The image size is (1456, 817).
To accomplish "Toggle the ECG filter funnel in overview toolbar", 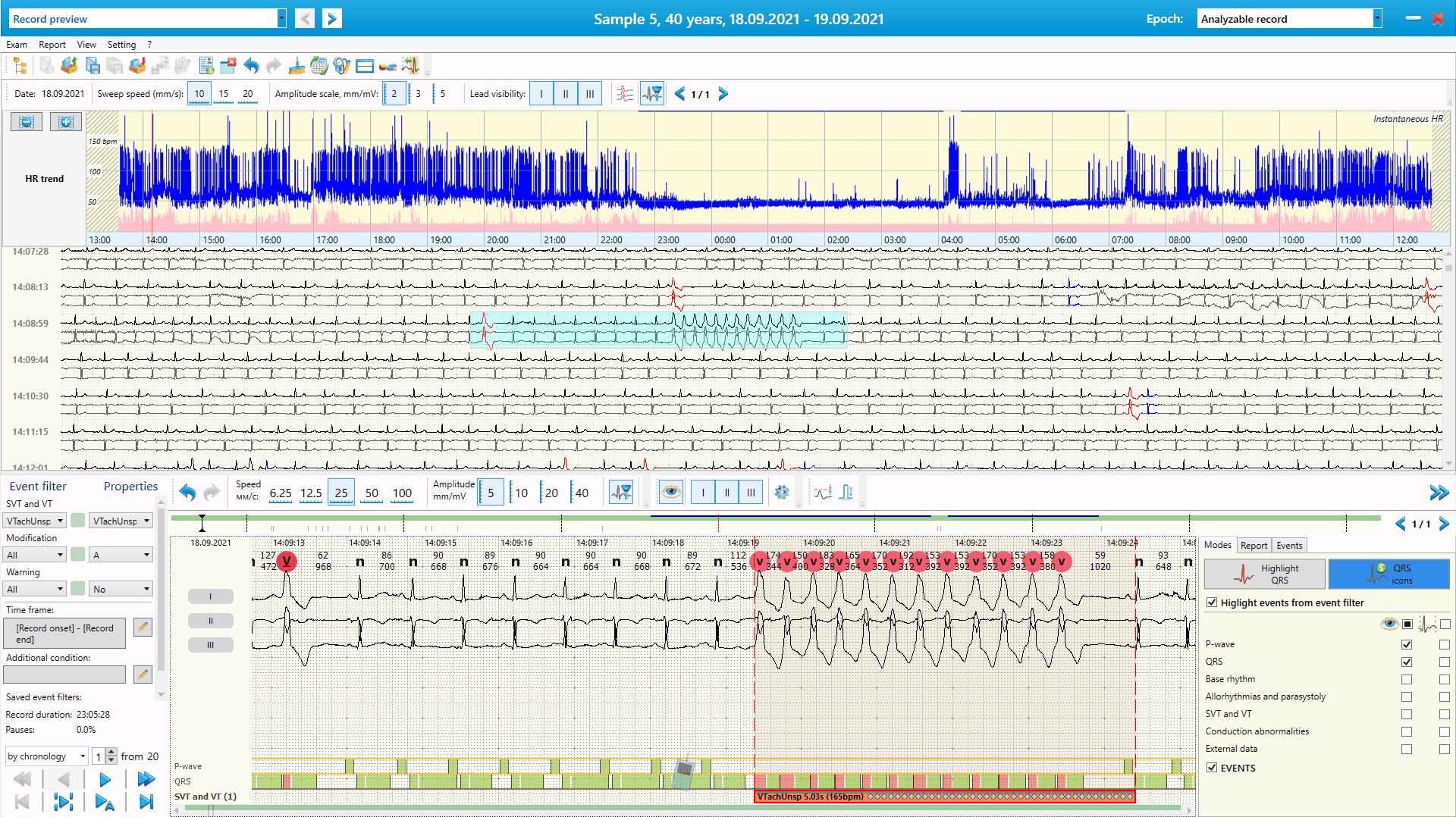I will [x=652, y=94].
